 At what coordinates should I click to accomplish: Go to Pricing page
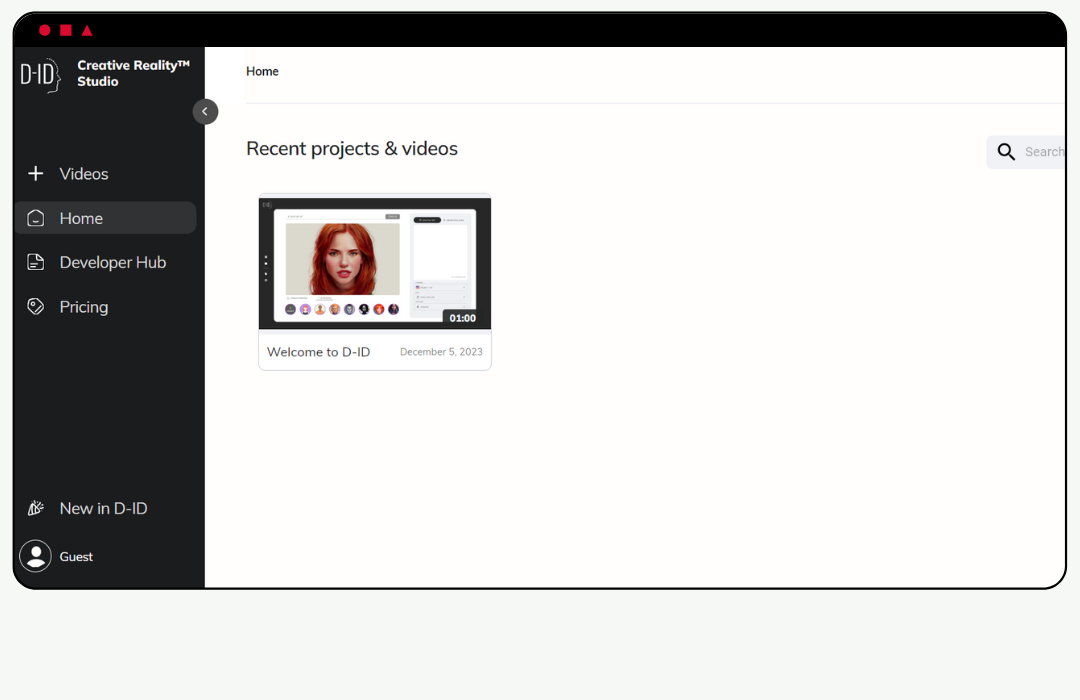[x=84, y=307]
